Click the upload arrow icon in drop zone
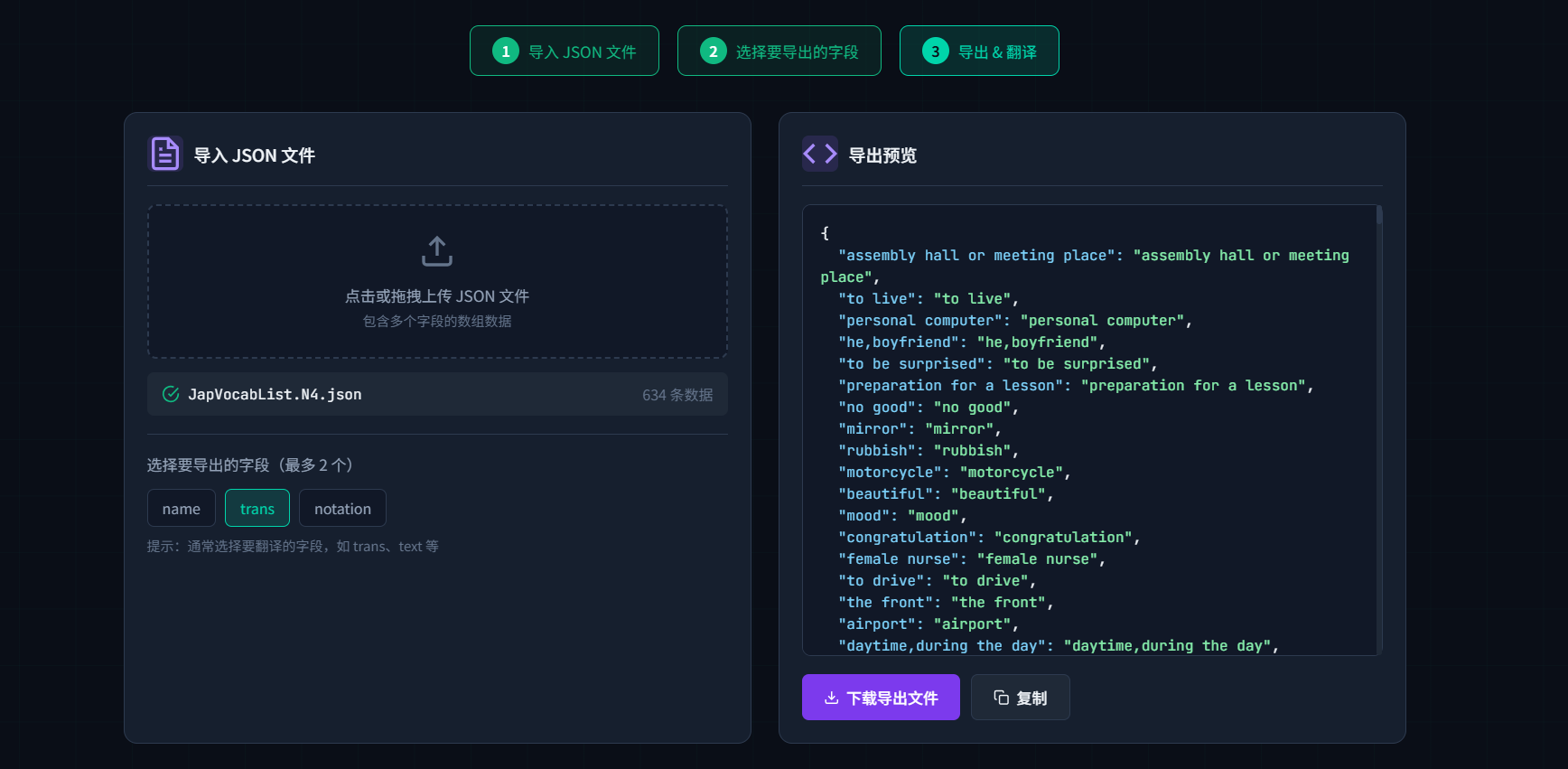 click(437, 251)
